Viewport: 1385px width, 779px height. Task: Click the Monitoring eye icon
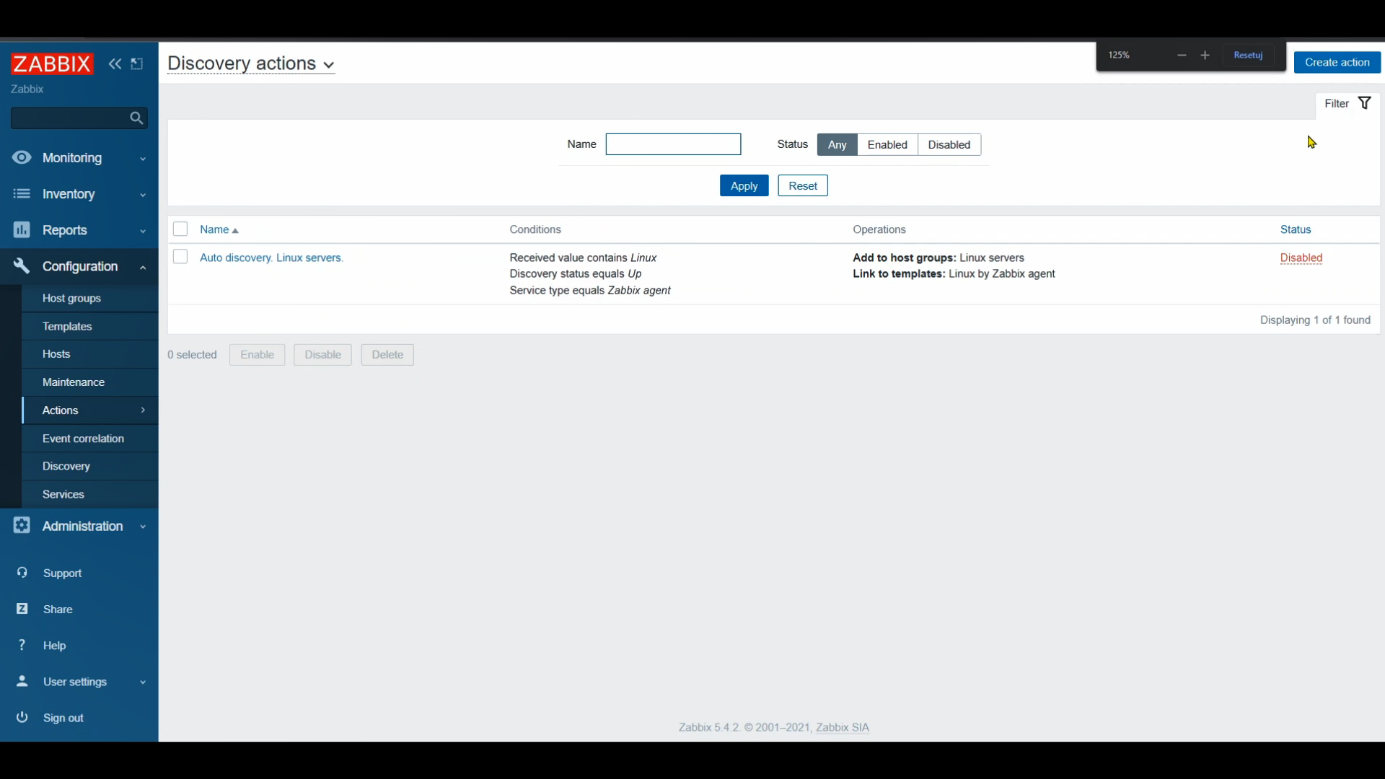pos(21,158)
